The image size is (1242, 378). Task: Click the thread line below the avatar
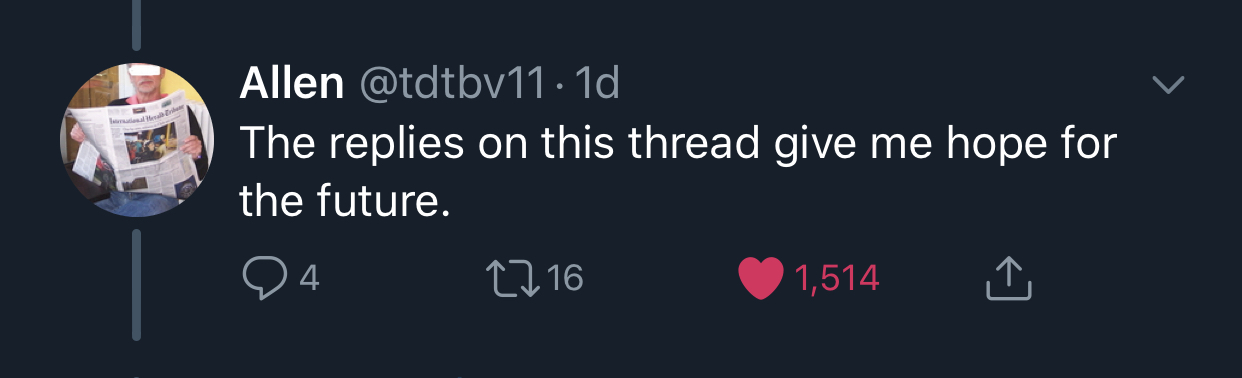click(x=137, y=286)
